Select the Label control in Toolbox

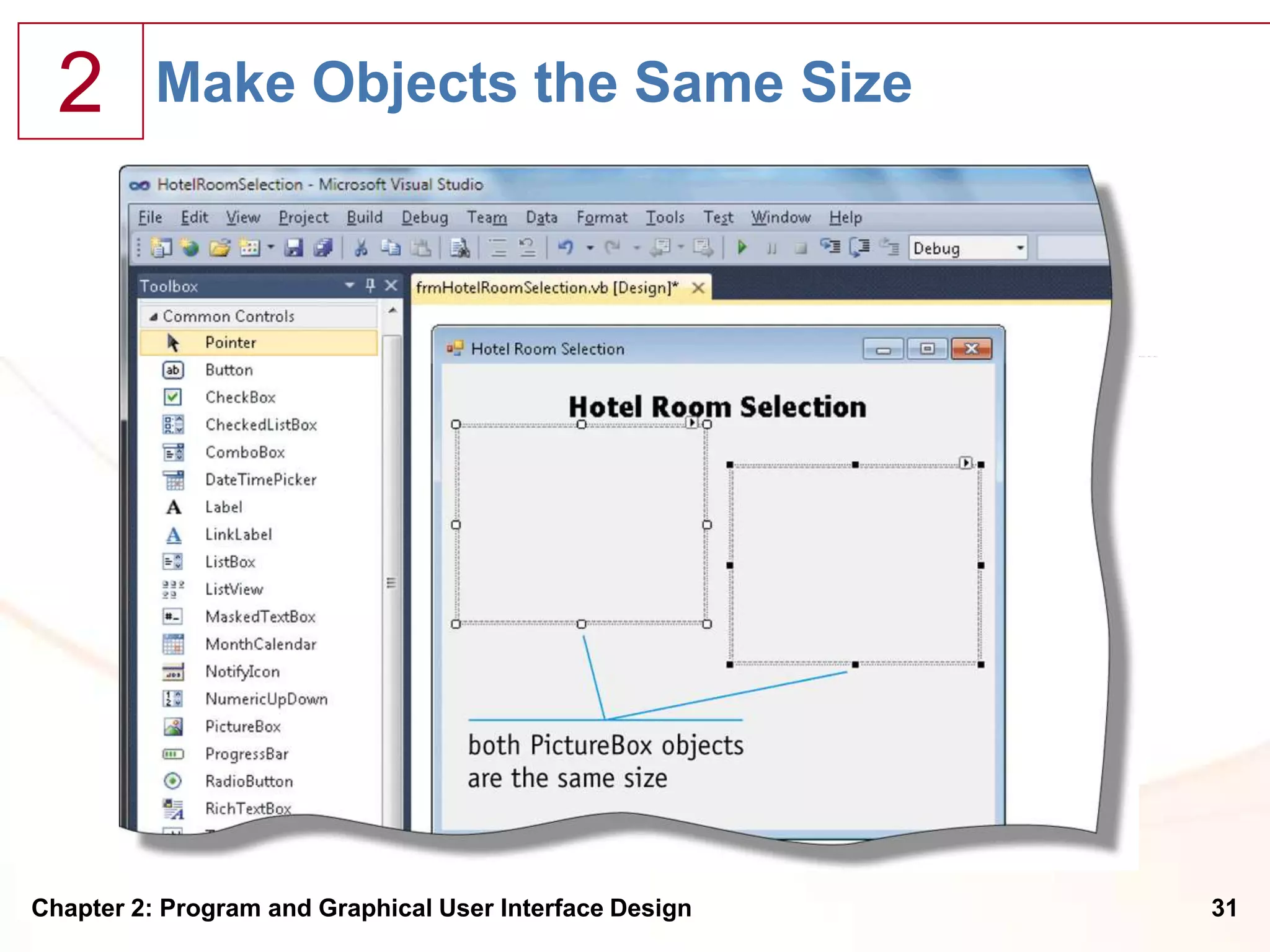pos(259,507)
